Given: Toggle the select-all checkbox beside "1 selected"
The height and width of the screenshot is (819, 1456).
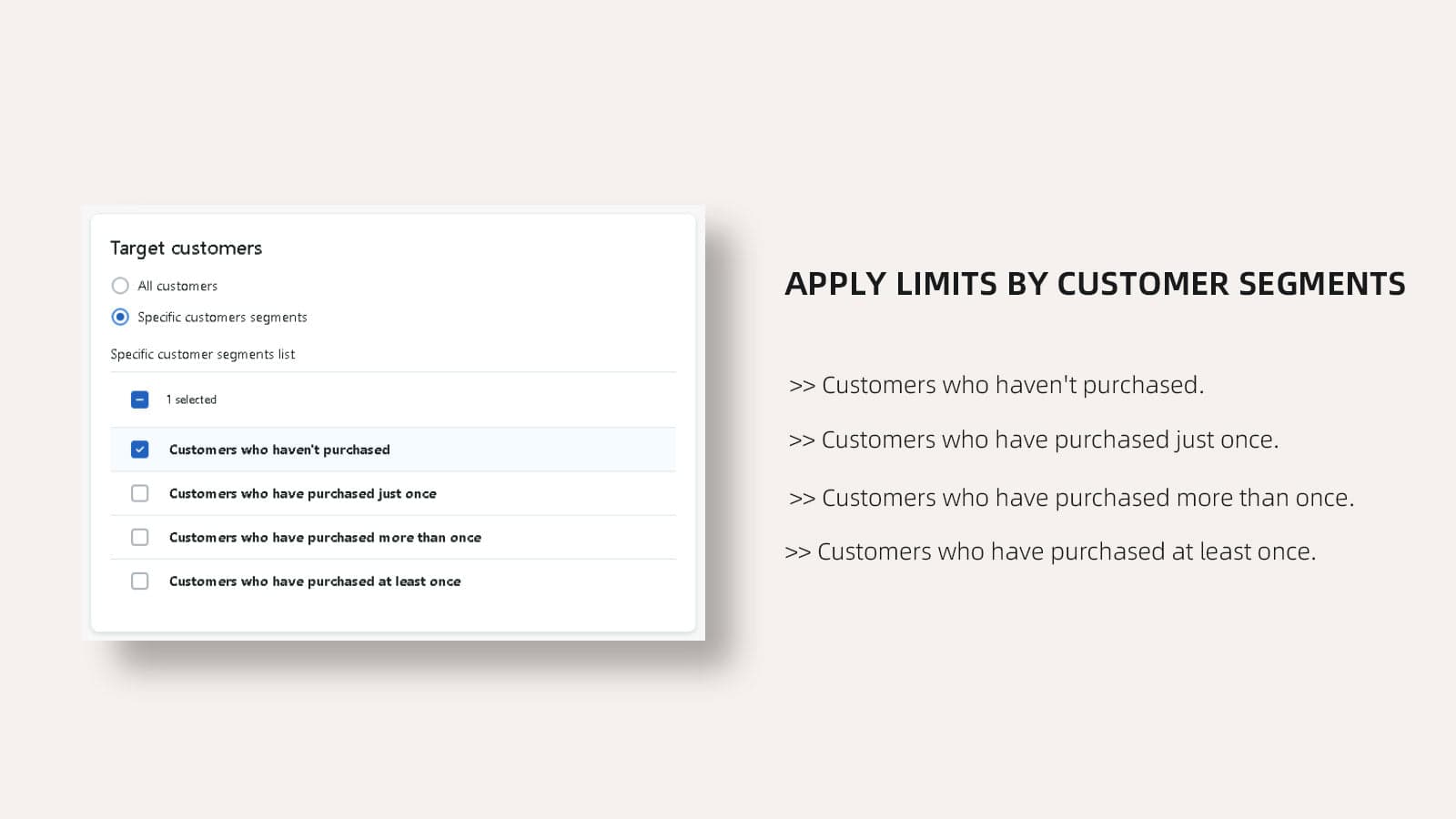Looking at the screenshot, I should pos(139,399).
